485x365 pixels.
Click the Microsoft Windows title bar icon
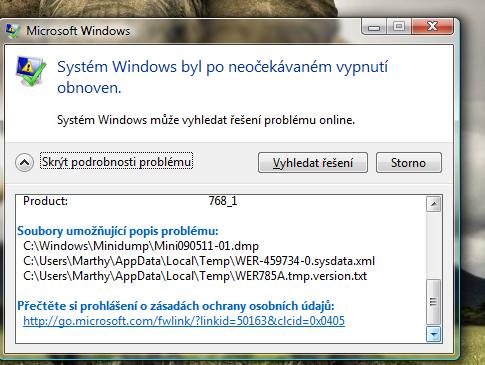coord(12,31)
